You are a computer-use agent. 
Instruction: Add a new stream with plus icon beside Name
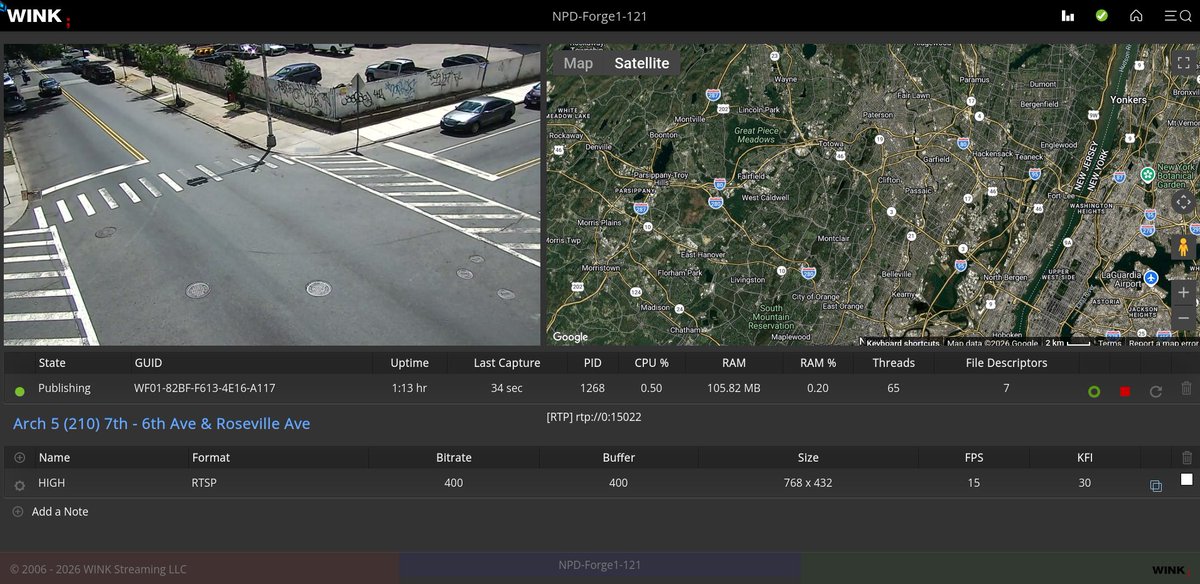(19, 457)
